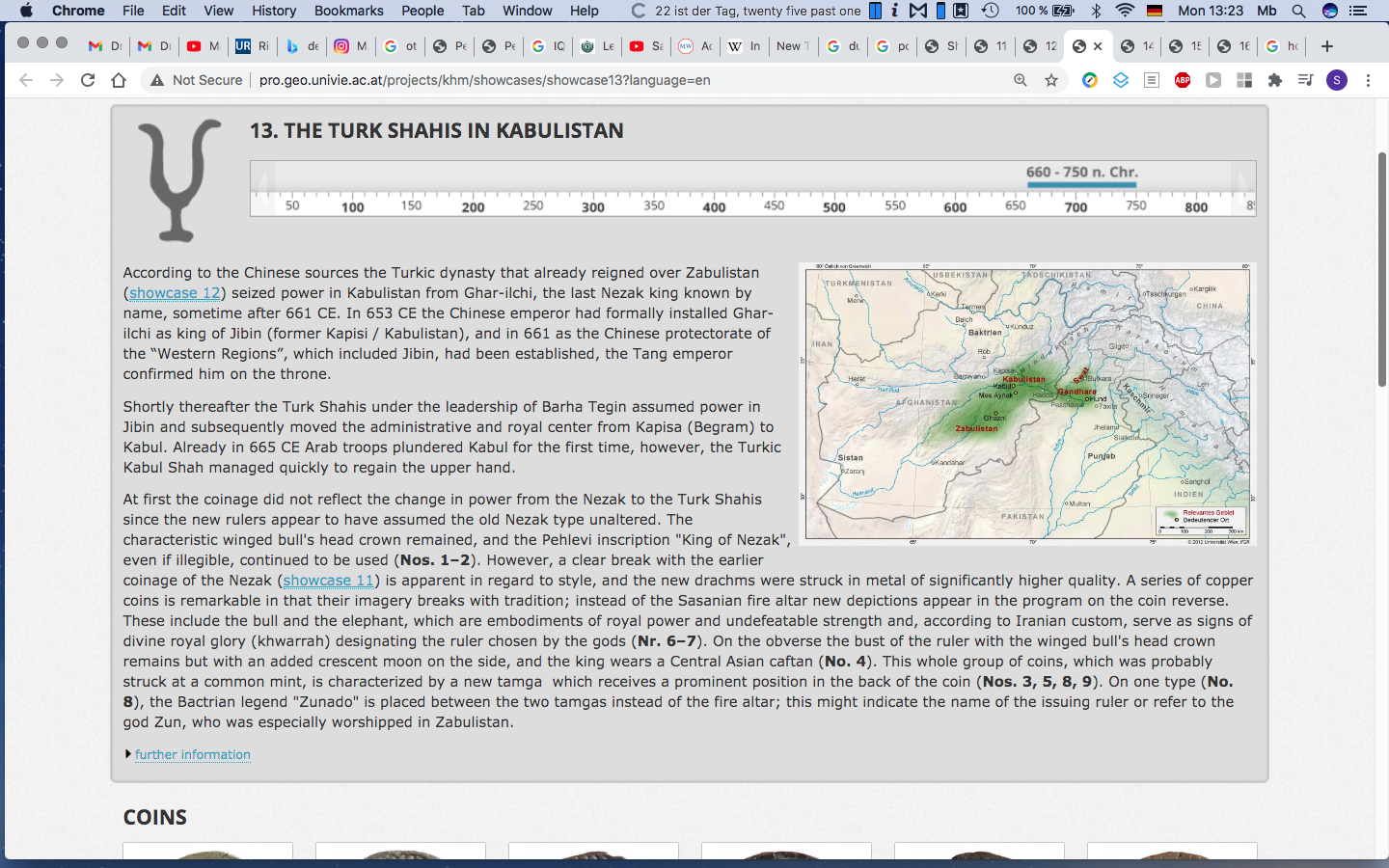Go back using the browser back arrow

click(x=26, y=80)
